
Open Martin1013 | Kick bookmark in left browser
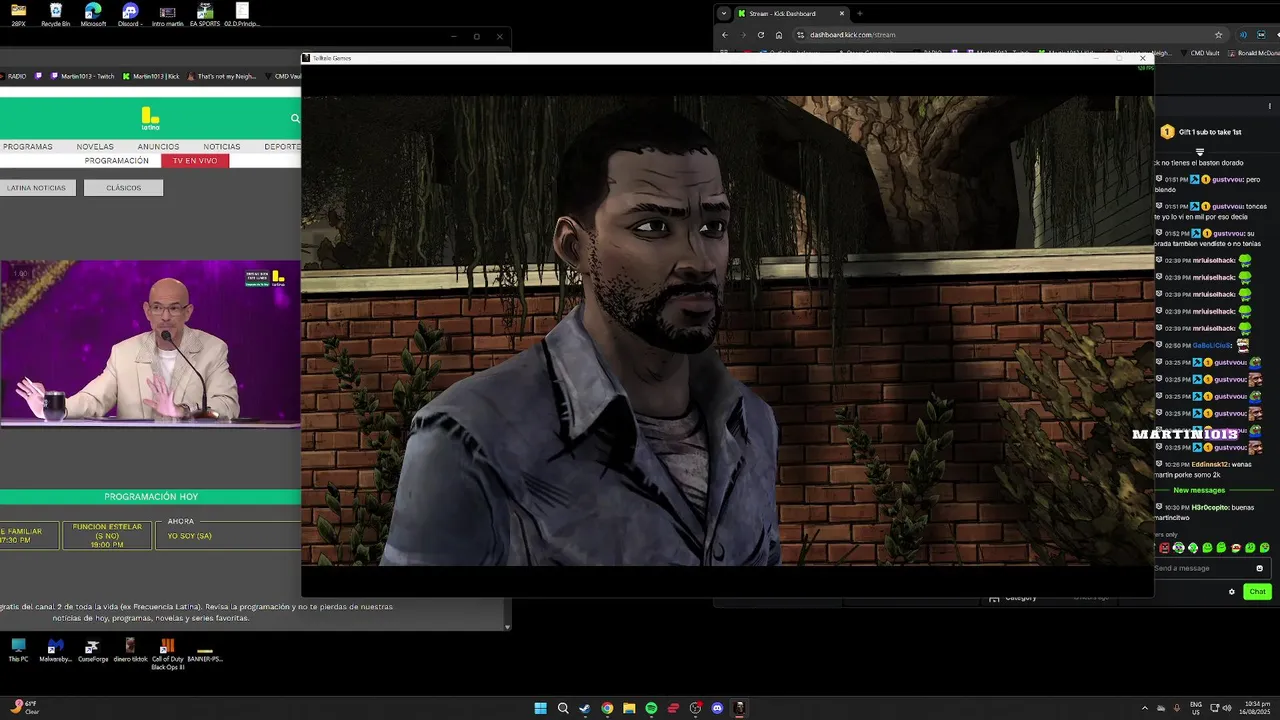pos(150,76)
